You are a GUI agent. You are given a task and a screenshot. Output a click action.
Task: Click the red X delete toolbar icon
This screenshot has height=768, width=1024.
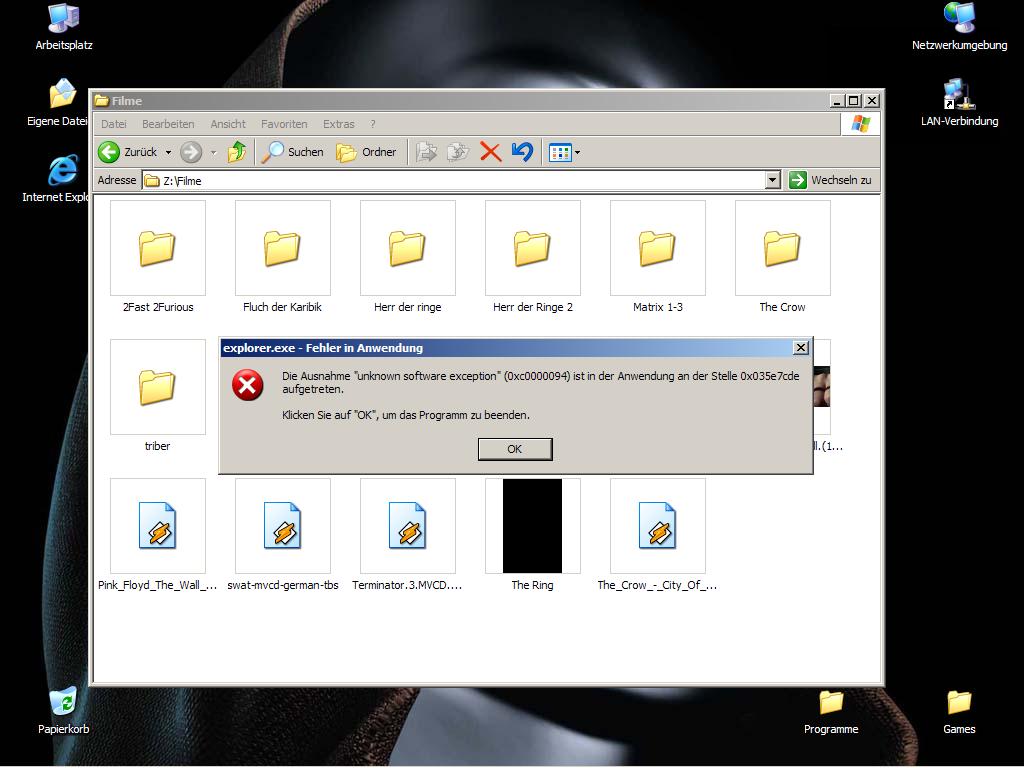pos(490,152)
